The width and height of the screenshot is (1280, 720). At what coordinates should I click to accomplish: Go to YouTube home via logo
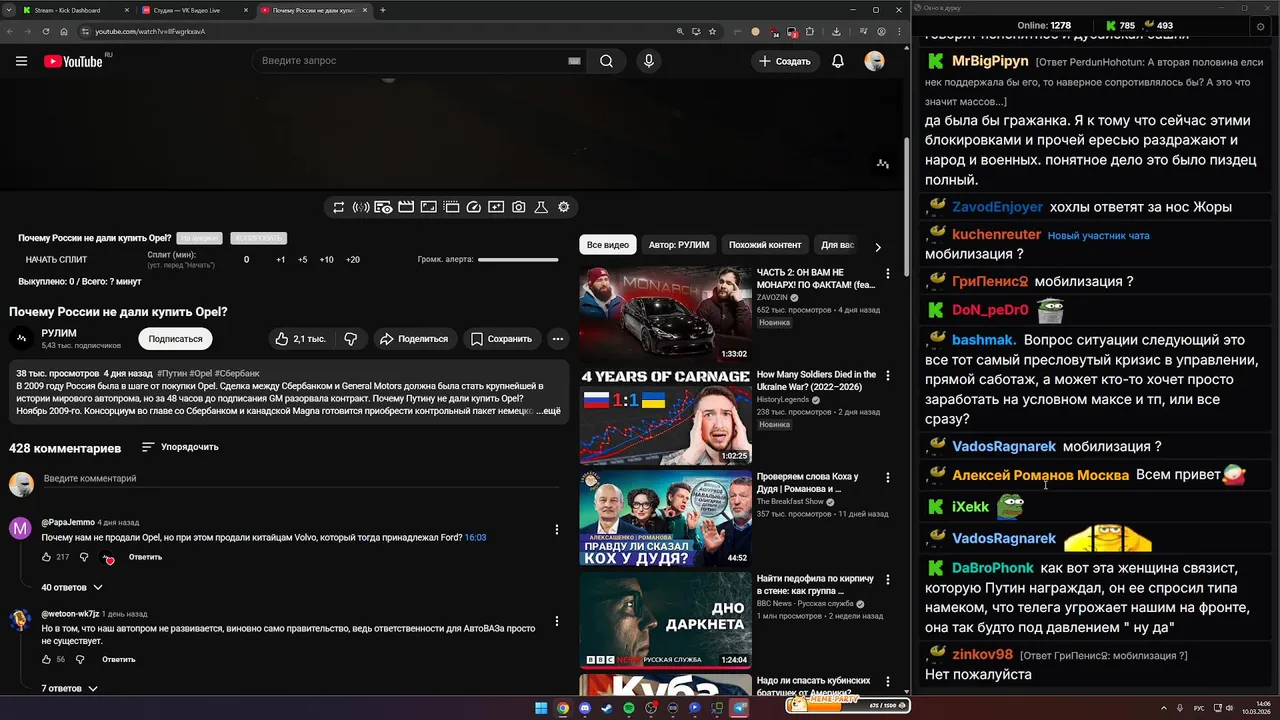[x=73, y=61]
